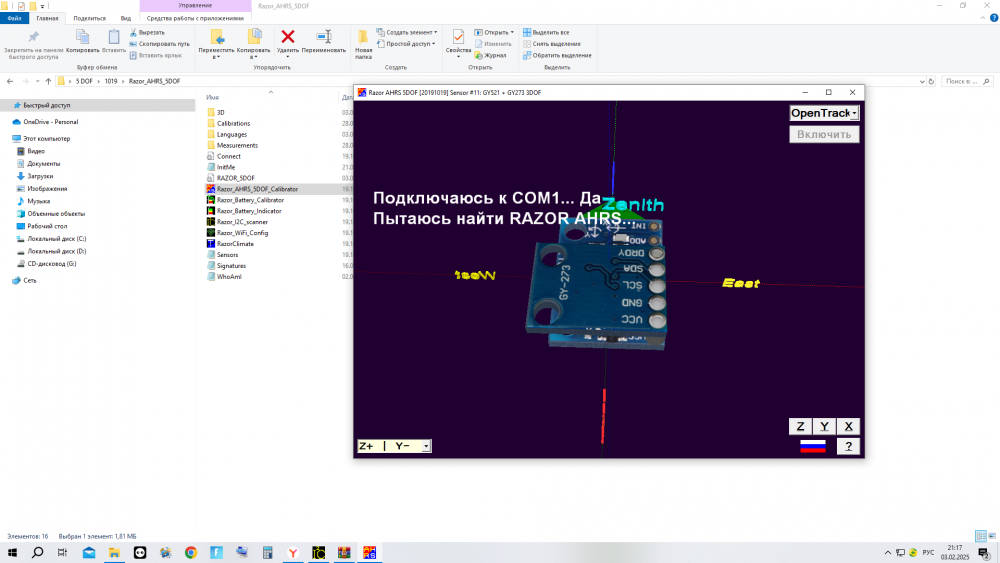Click Cut (Вырезать) scissors icon

[134, 32]
